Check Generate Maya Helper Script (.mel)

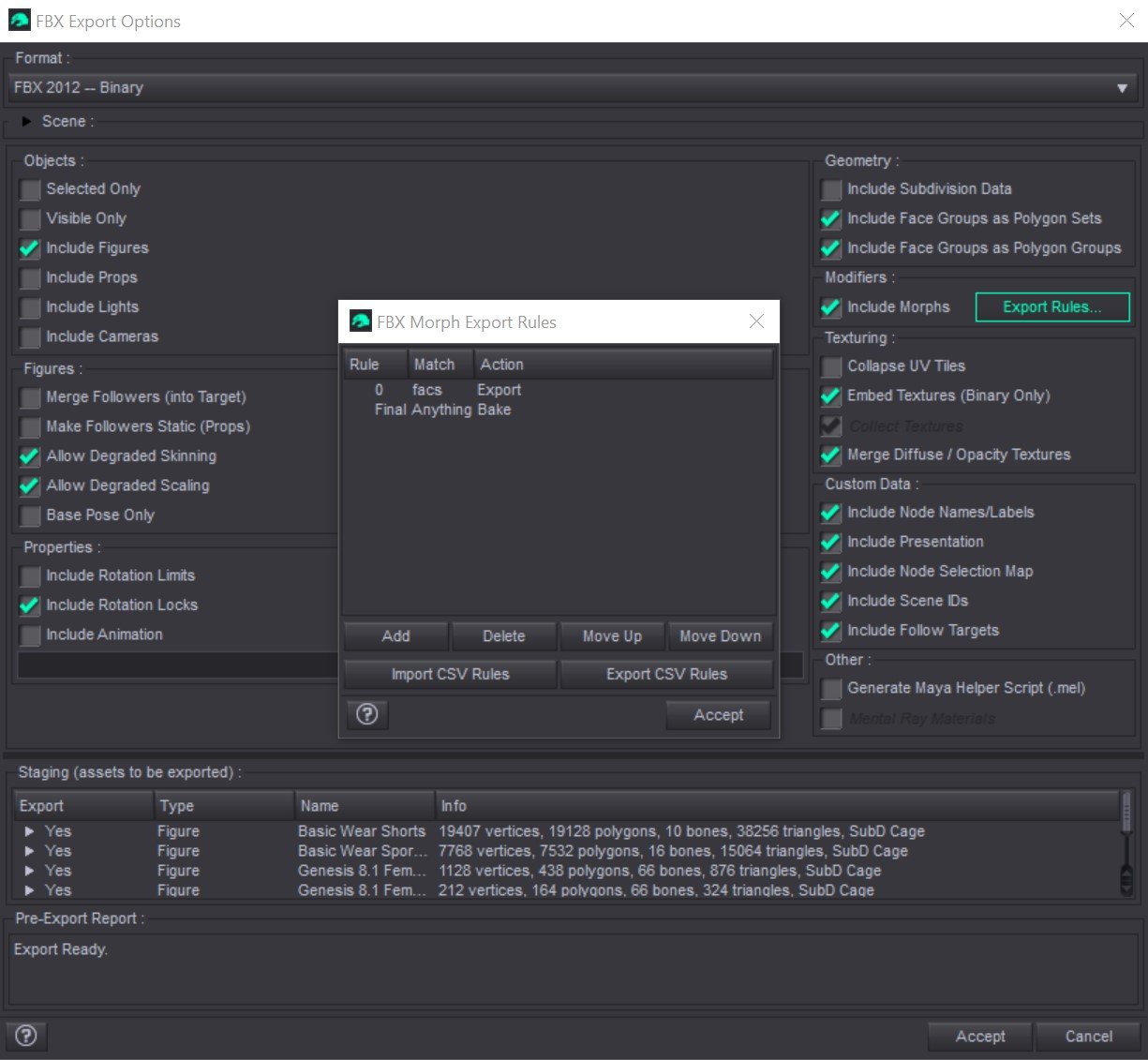pos(831,689)
